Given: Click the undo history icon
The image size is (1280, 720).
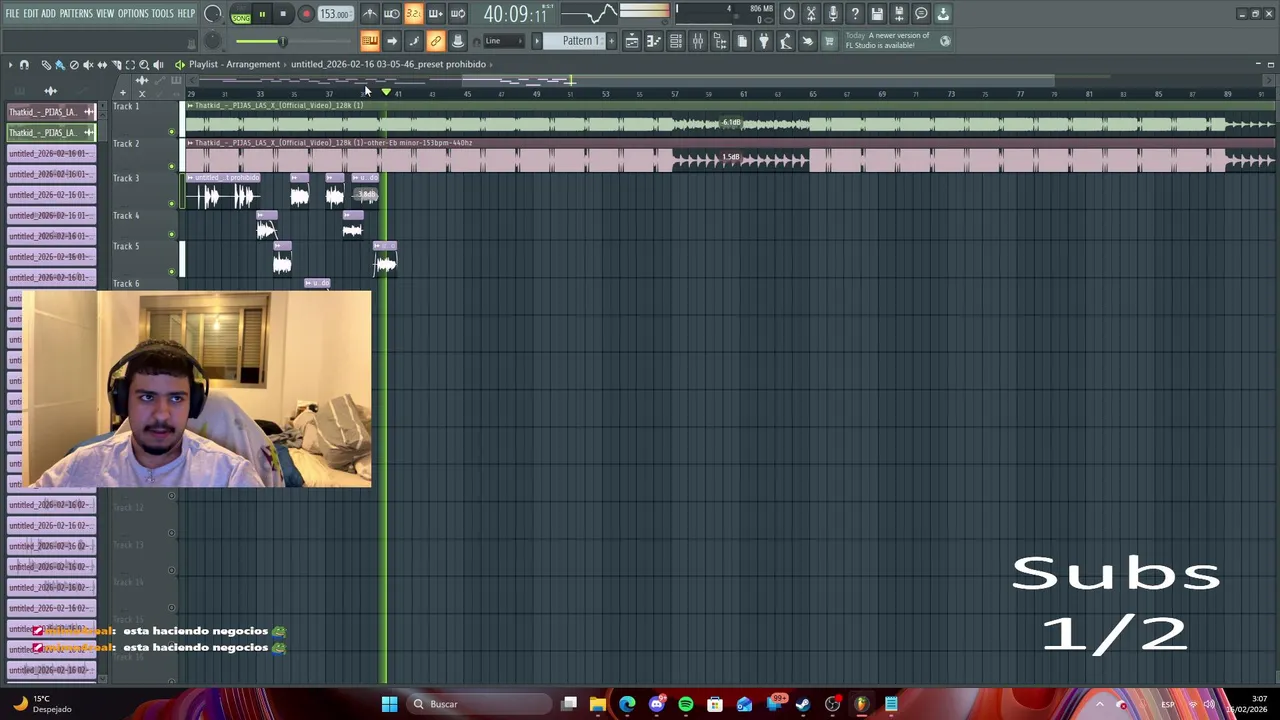Looking at the screenshot, I should point(789,14).
